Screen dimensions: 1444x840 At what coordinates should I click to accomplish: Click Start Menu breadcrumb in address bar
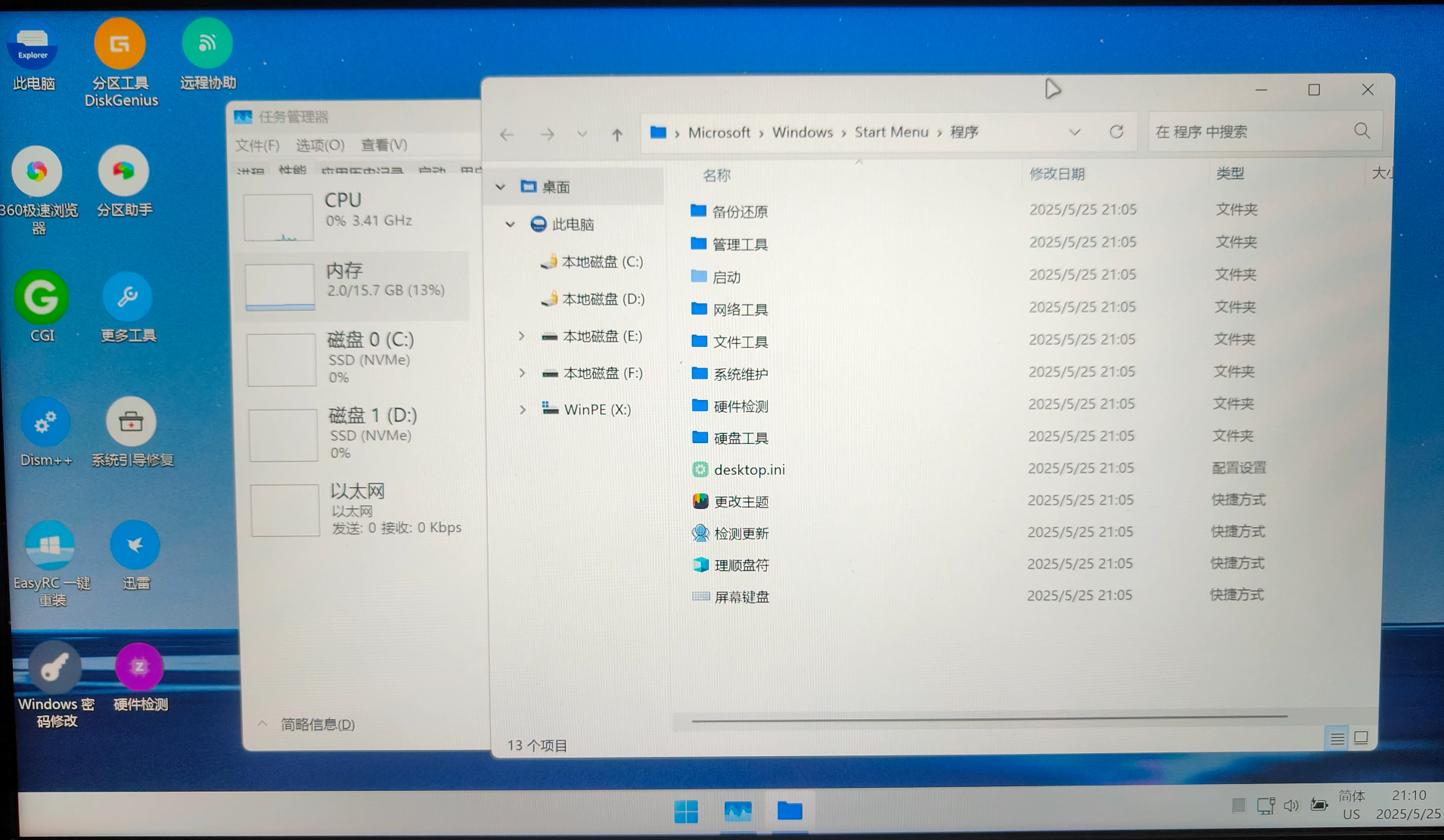click(x=891, y=132)
